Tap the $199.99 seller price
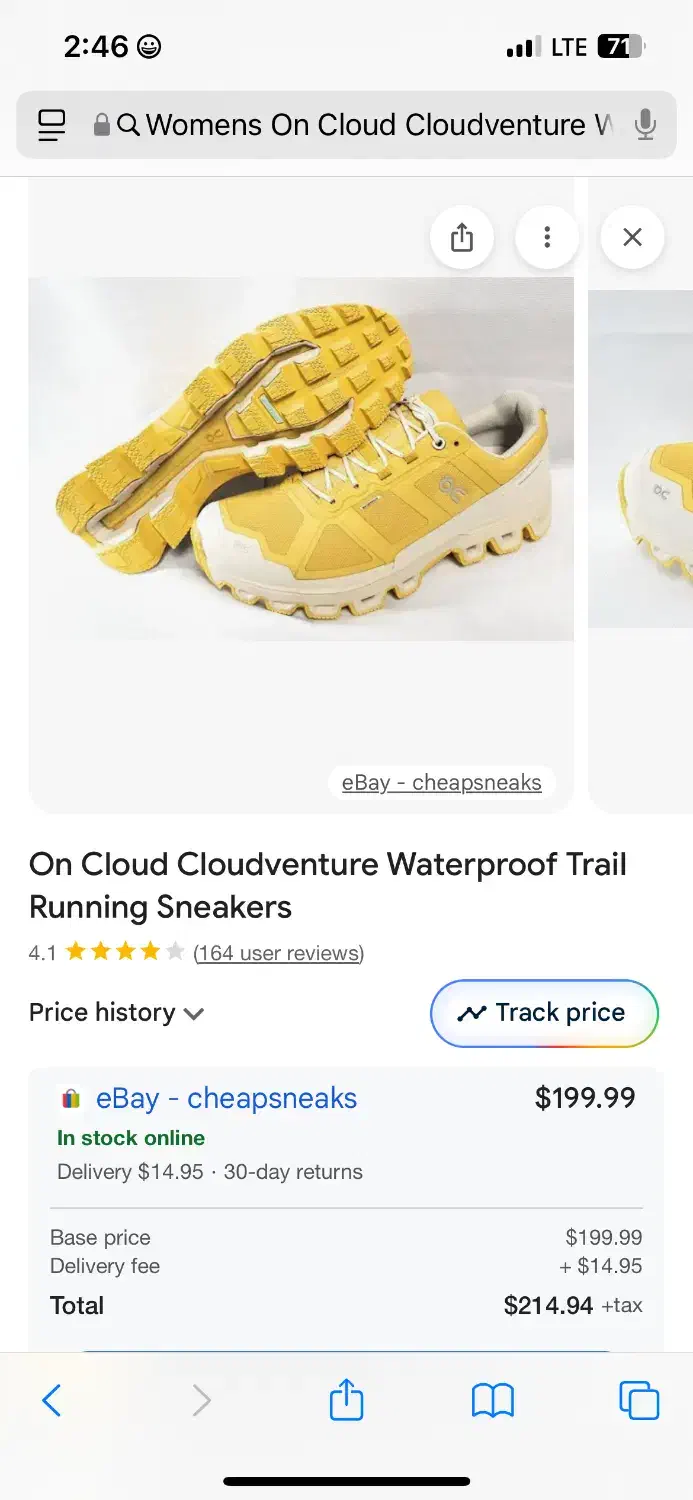The image size is (693, 1500). coord(585,1098)
